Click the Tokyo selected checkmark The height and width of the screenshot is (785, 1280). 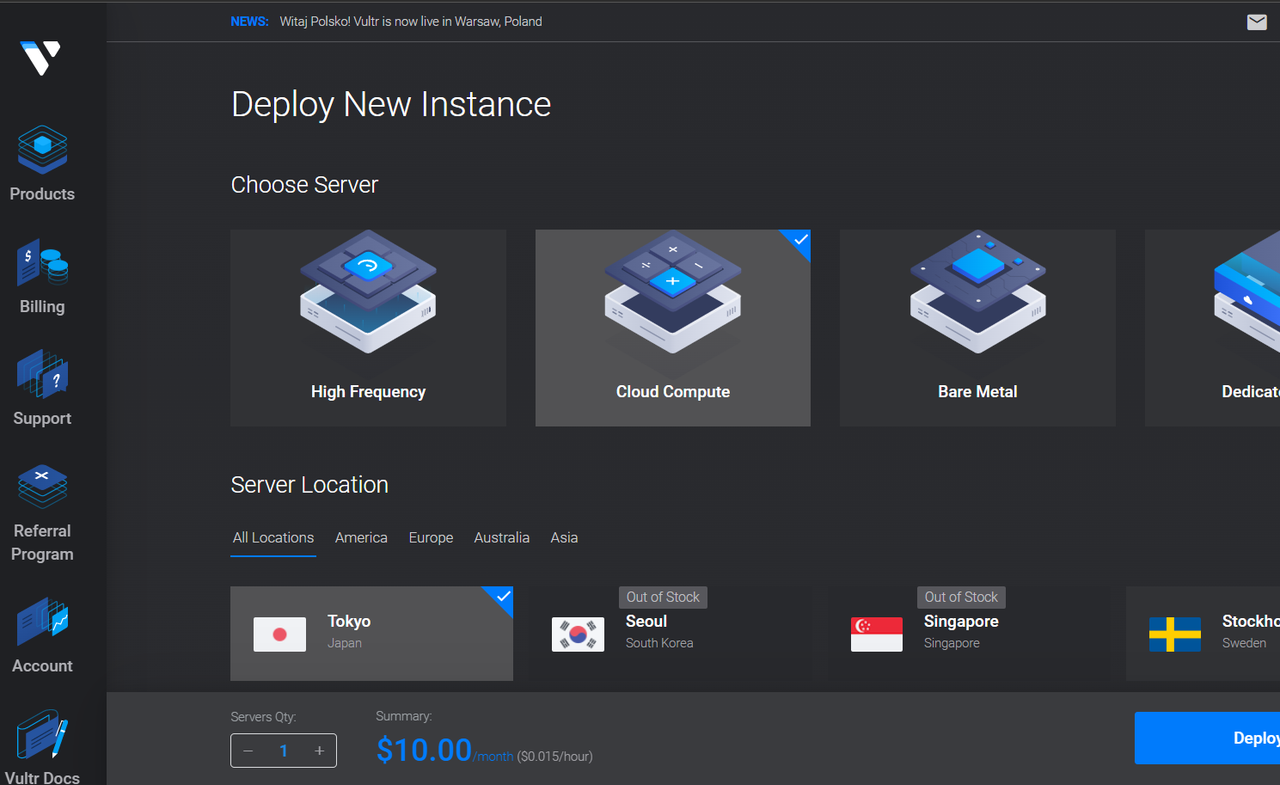coord(502,597)
